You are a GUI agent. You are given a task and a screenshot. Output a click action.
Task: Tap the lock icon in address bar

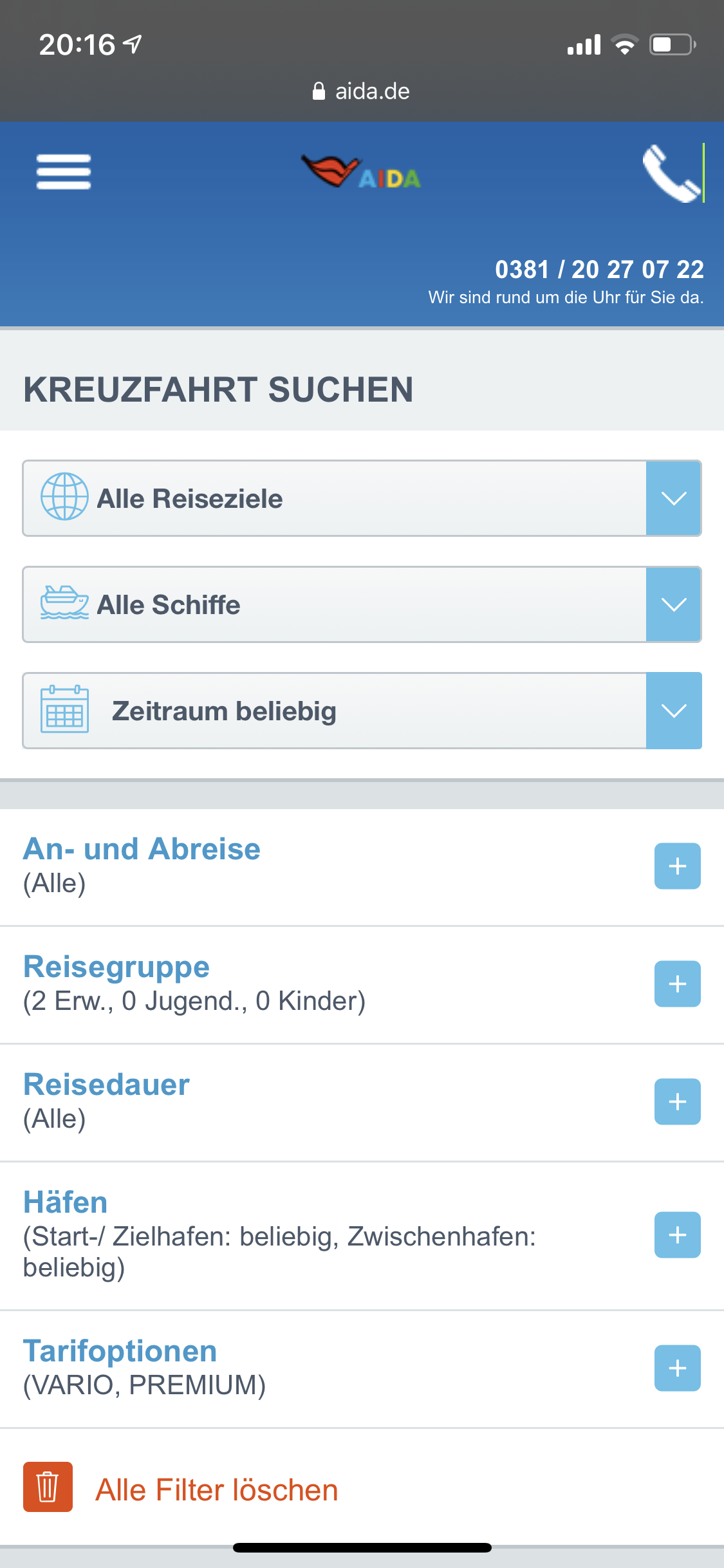pos(319,91)
